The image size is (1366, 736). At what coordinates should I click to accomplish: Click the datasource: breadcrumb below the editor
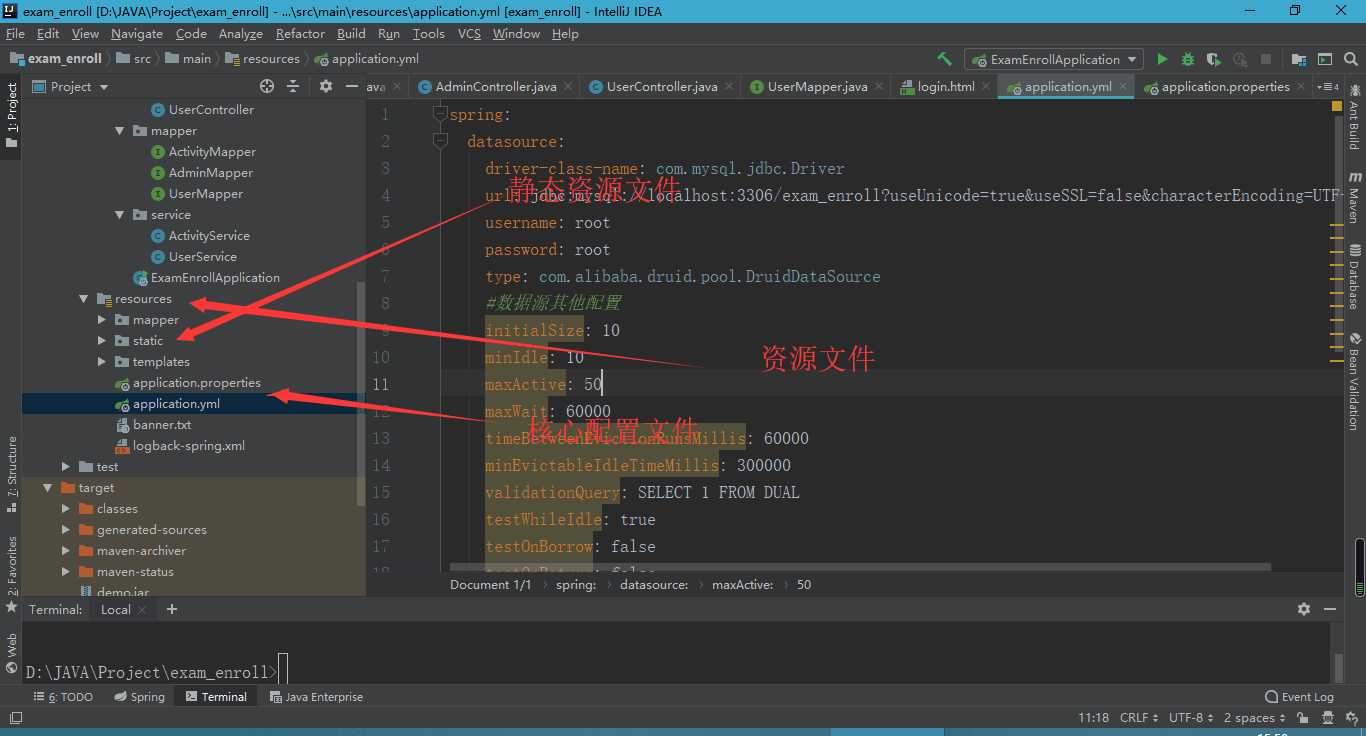[x=654, y=585]
